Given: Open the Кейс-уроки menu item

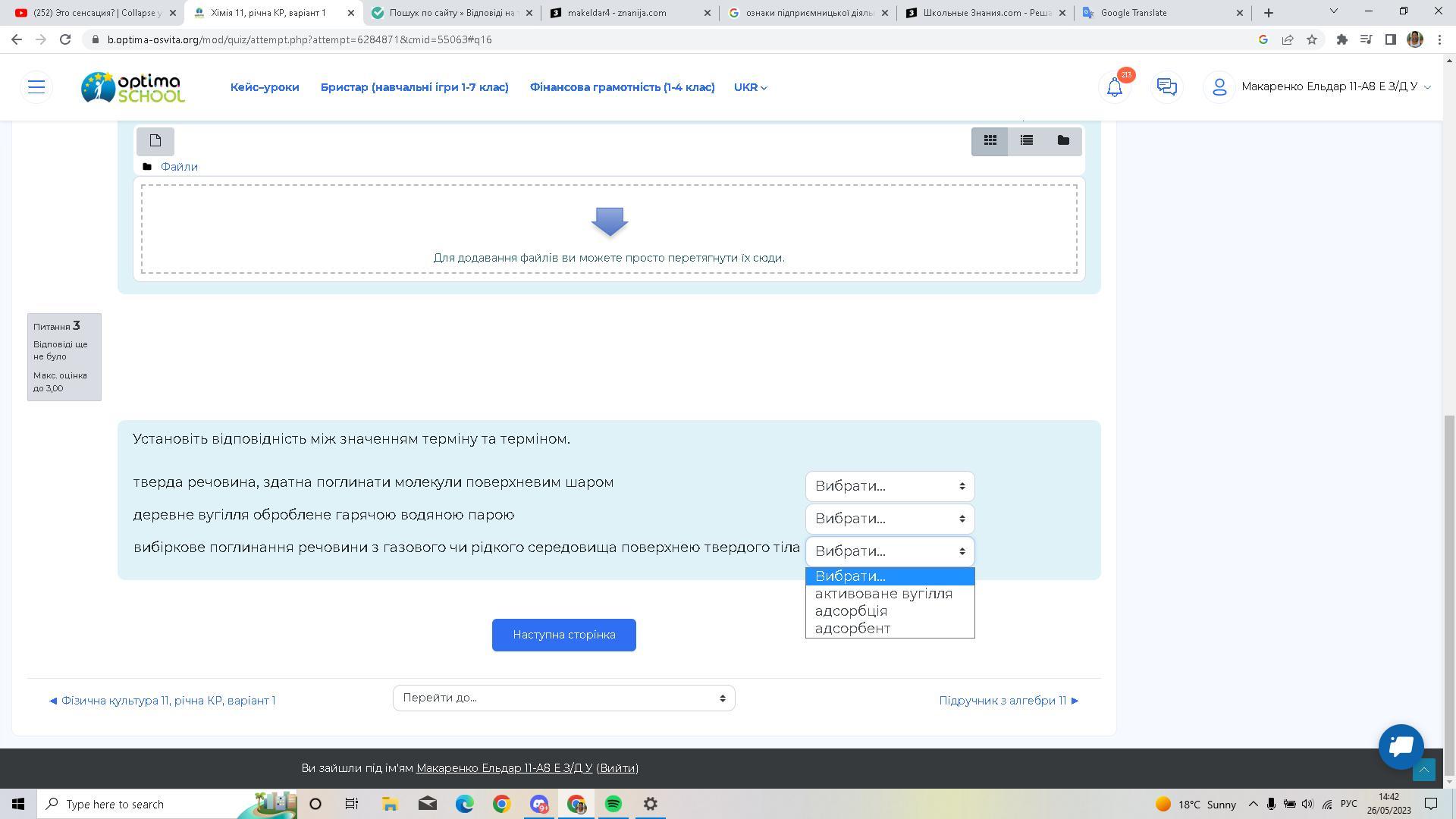Looking at the screenshot, I should [265, 87].
